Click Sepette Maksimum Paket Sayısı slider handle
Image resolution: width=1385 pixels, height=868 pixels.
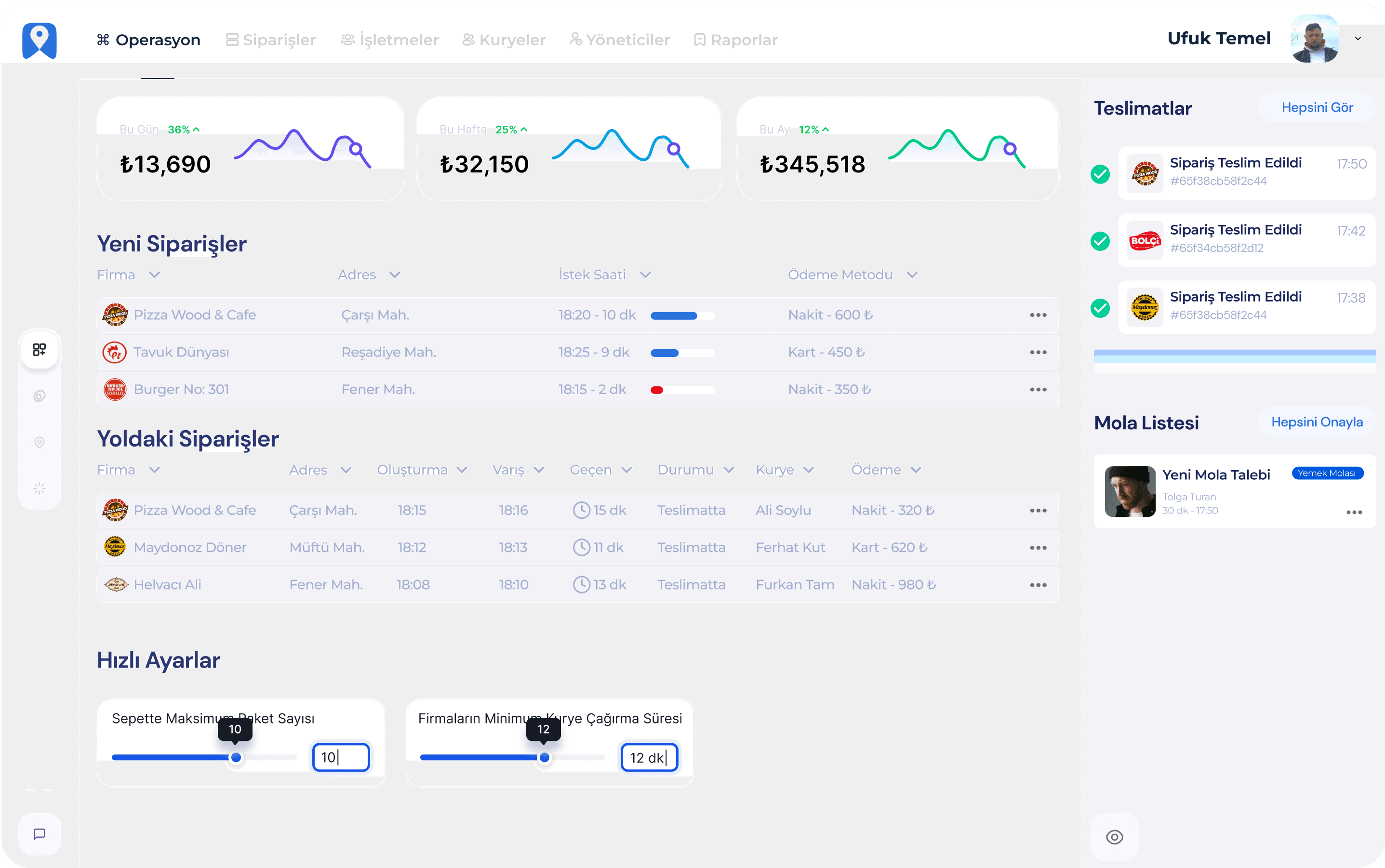tap(236, 757)
